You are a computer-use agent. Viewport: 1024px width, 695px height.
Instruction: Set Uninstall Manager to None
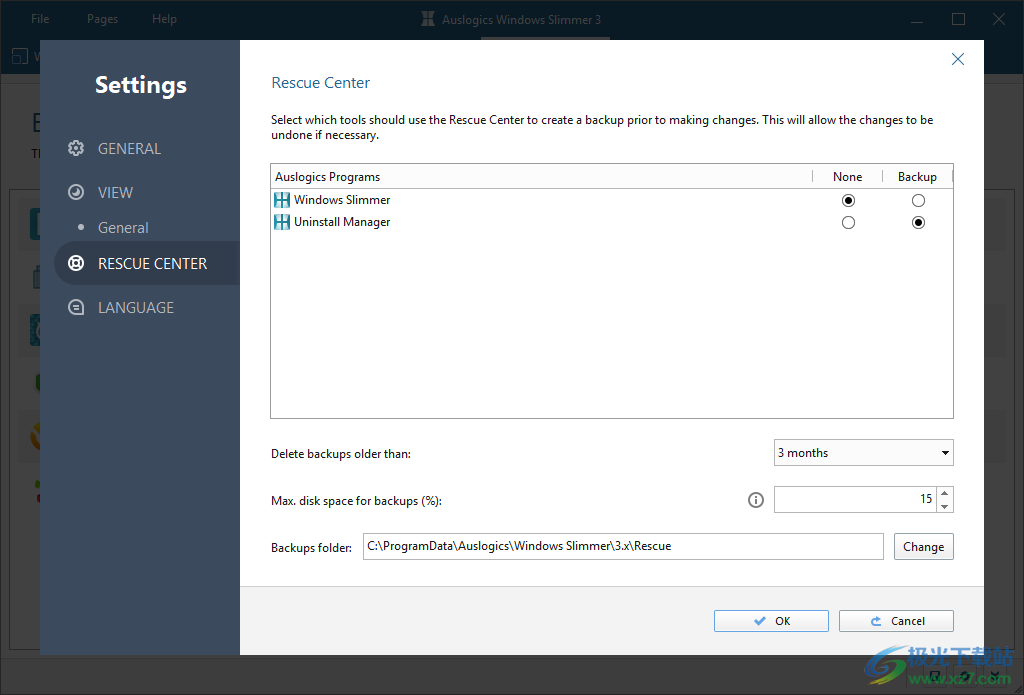(848, 222)
